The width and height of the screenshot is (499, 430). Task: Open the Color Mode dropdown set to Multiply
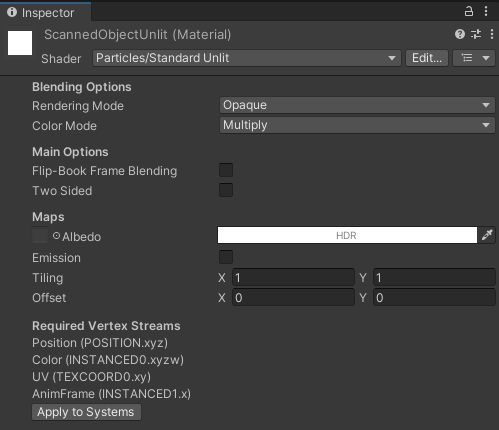point(357,125)
